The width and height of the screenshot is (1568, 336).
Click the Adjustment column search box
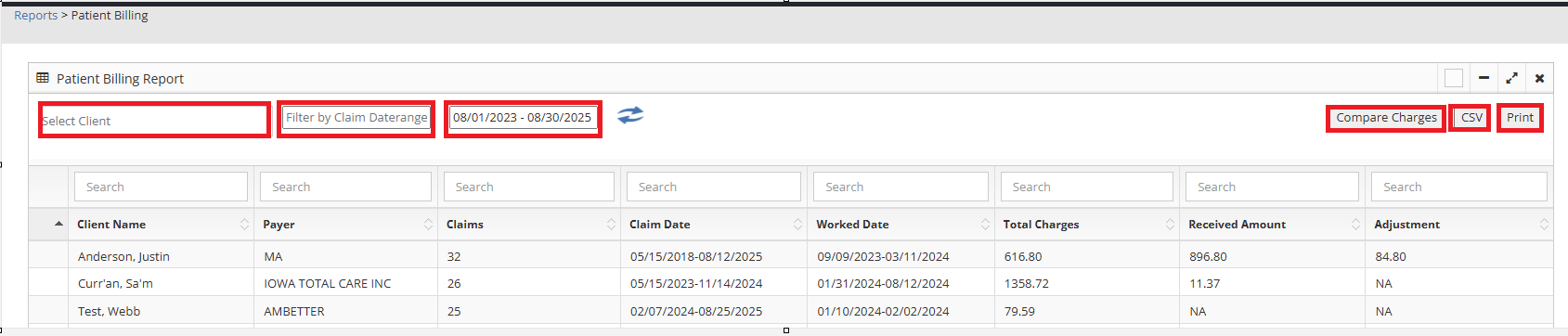pyautogui.click(x=1458, y=187)
